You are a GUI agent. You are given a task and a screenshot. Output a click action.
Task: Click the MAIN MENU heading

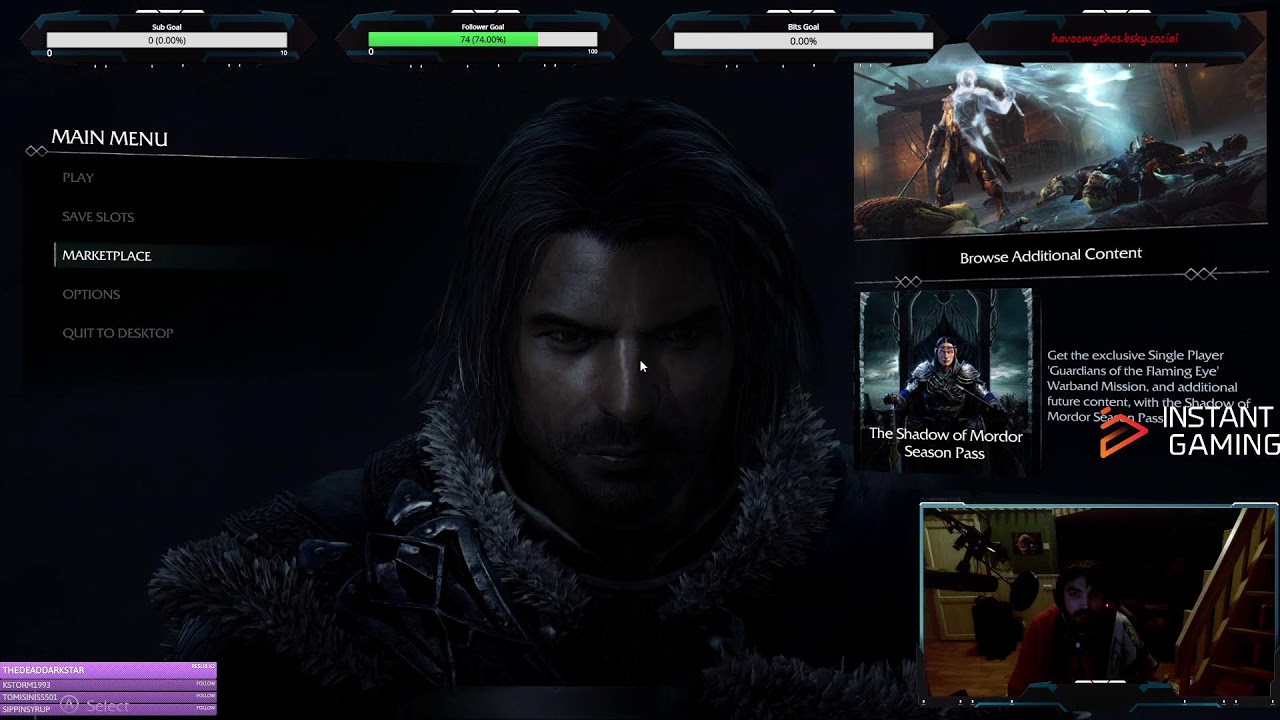[110, 138]
